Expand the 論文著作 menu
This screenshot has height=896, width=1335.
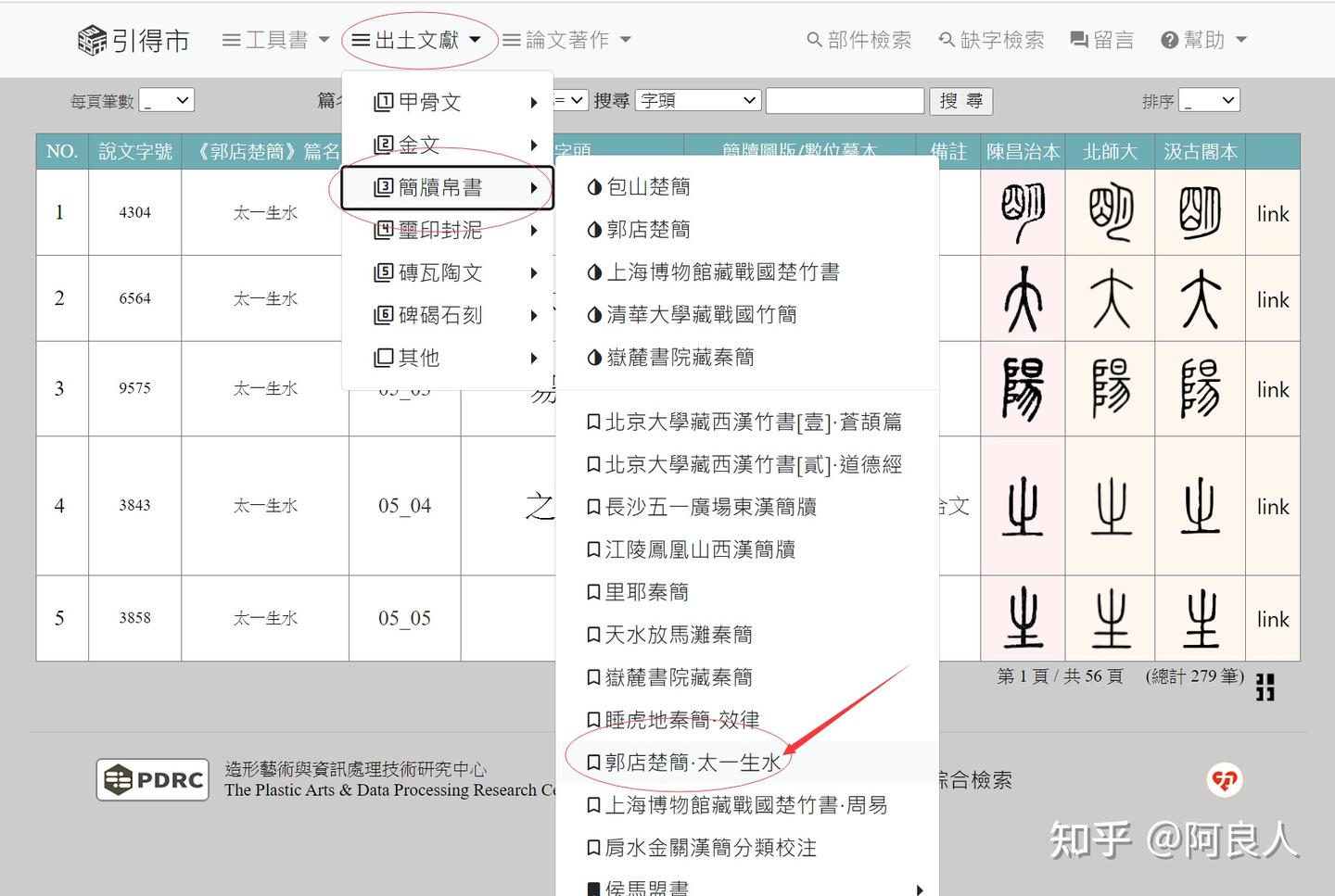(566, 40)
